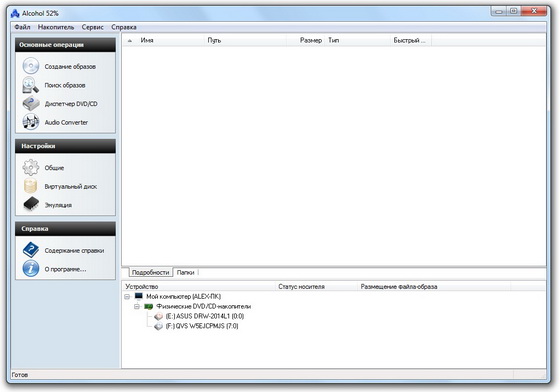Open the Audio Converter music icon
The width and height of the screenshot is (560, 392).
click(31, 122)
